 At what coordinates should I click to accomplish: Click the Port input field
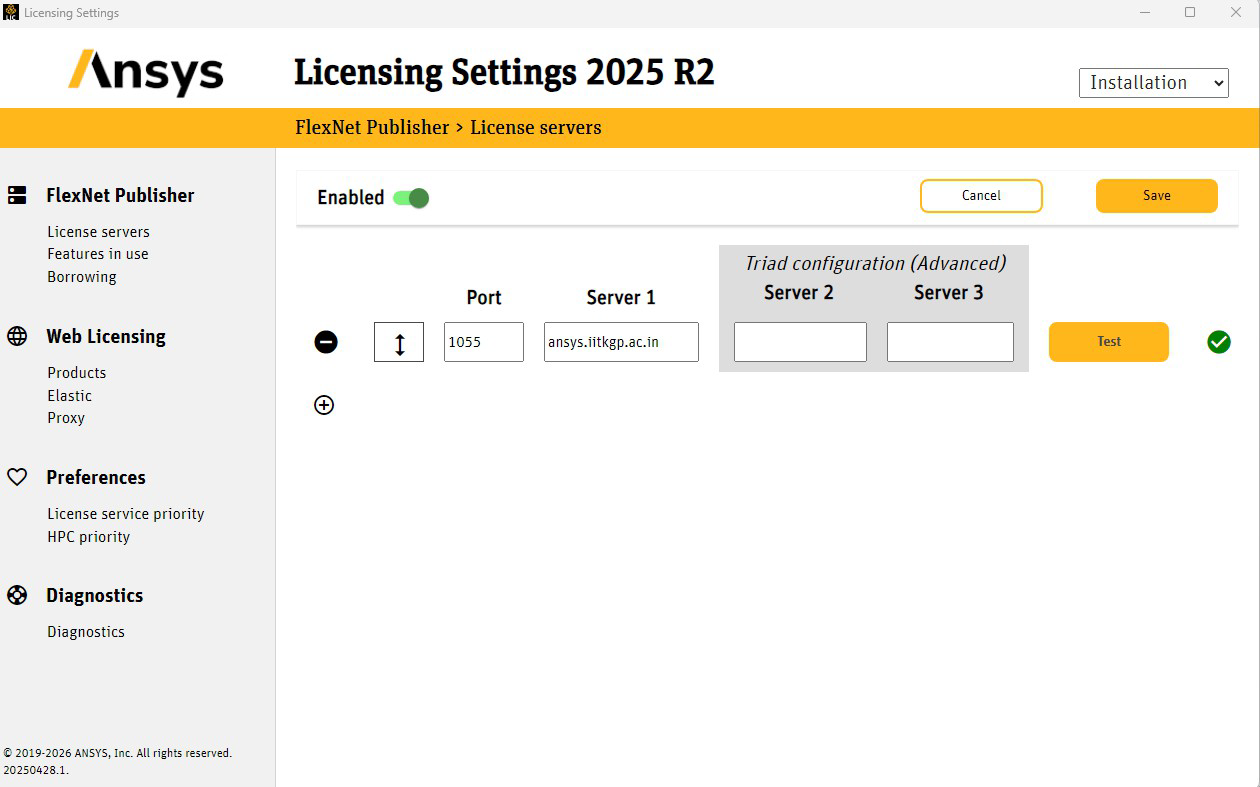pyautogui.click(x=483, y=342)
